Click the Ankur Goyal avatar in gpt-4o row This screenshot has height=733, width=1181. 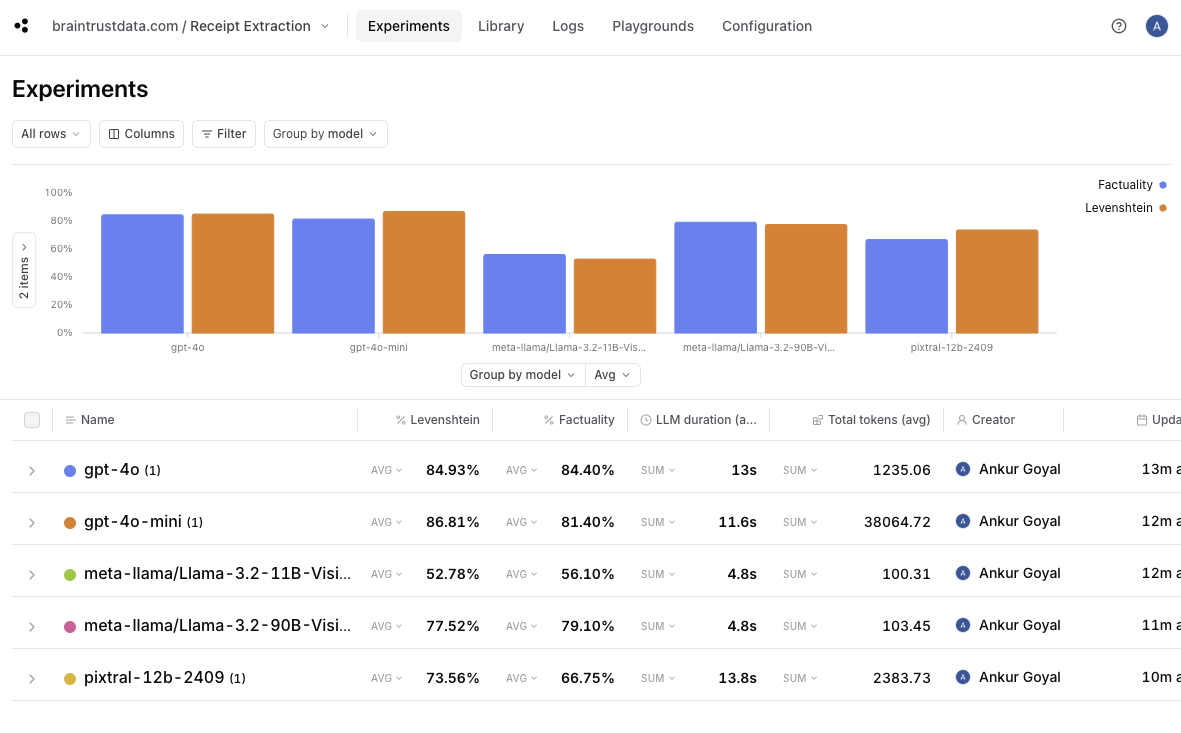(962, 469)
